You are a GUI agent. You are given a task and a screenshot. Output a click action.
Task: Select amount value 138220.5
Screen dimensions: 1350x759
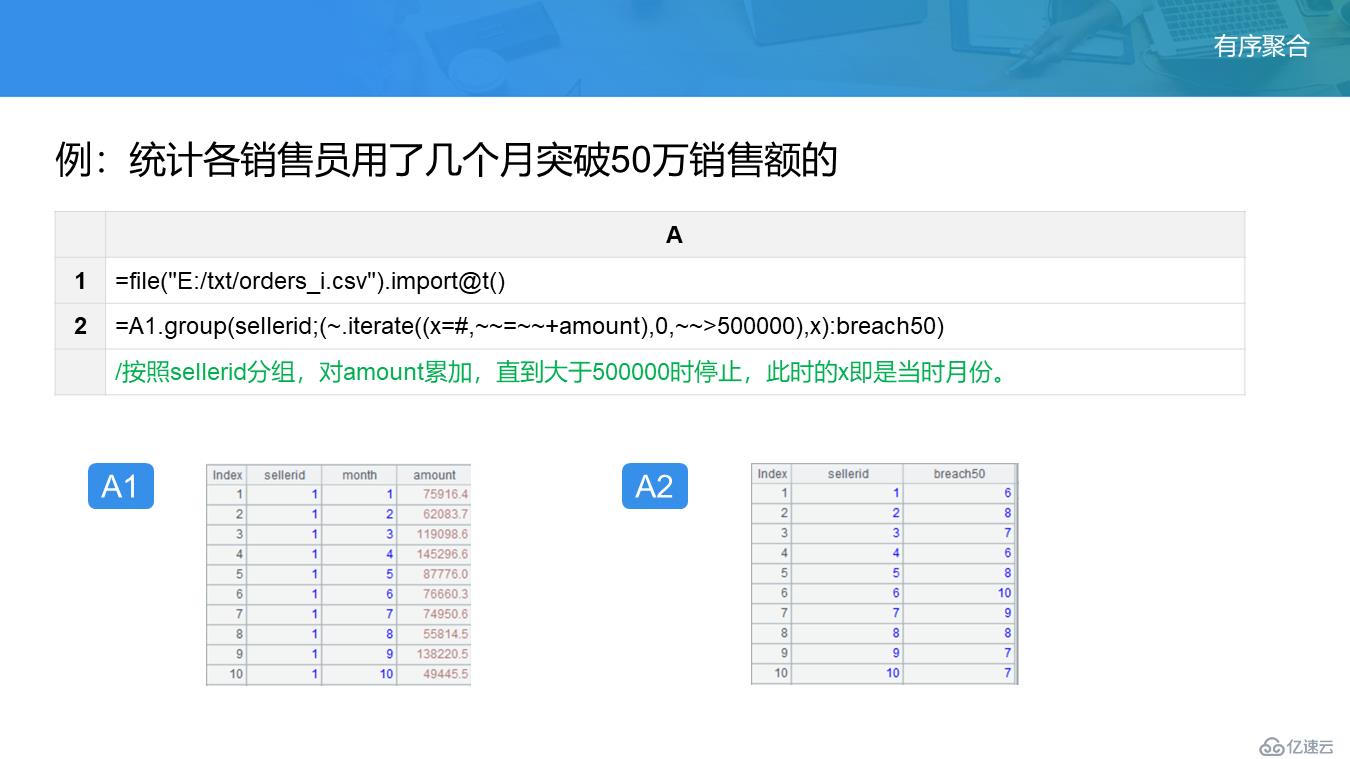(434, 654)
